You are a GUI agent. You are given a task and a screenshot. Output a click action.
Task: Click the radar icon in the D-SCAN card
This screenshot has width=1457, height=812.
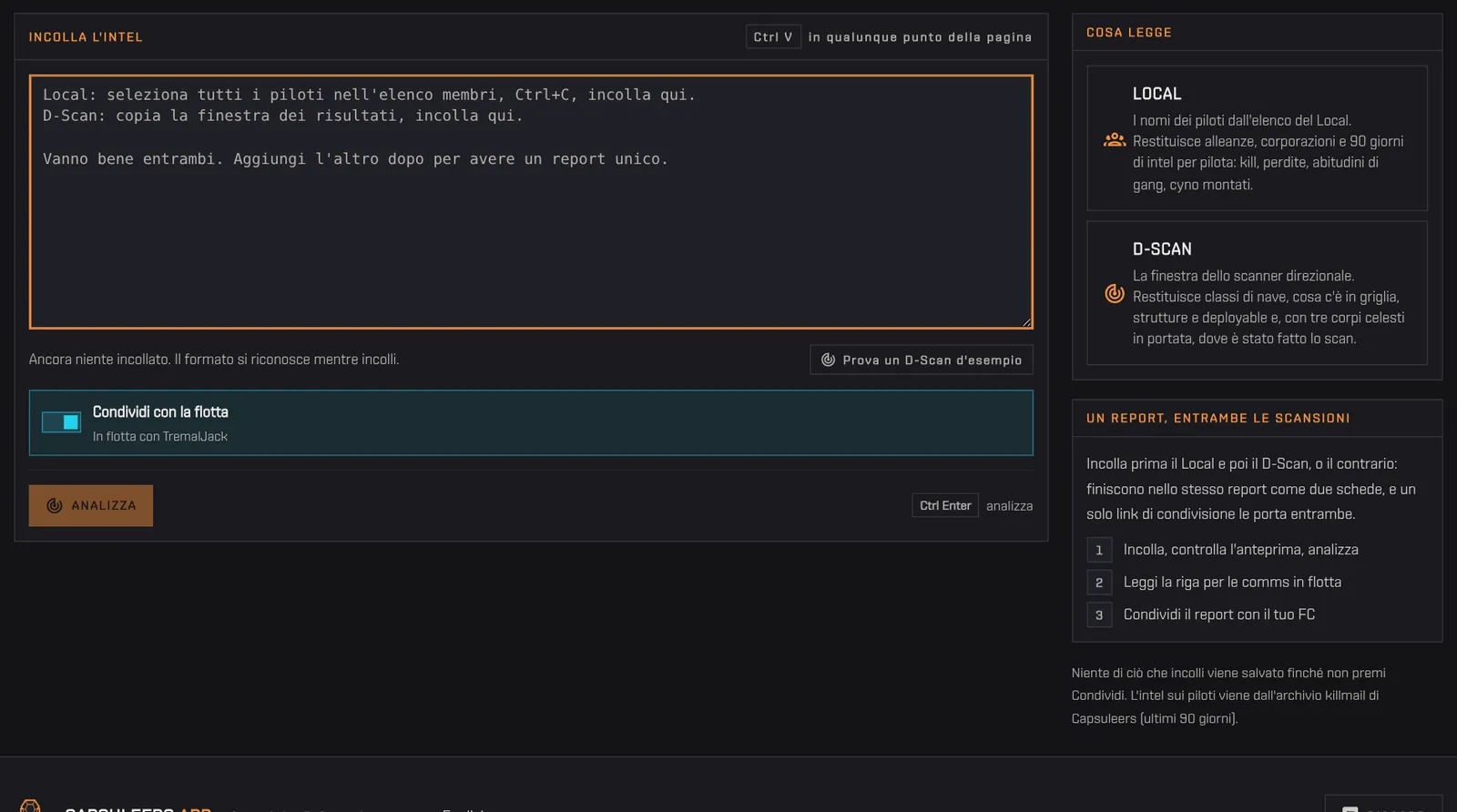click(x=1115, y=293)
